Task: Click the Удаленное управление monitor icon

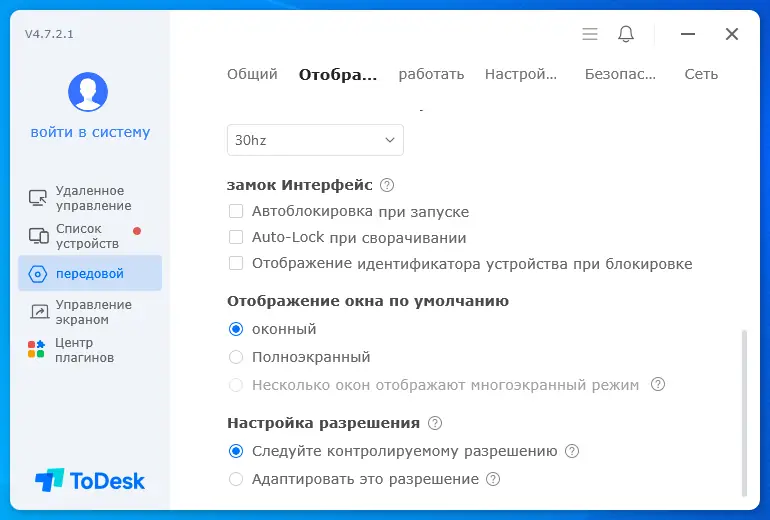Action: coord(38,198)
